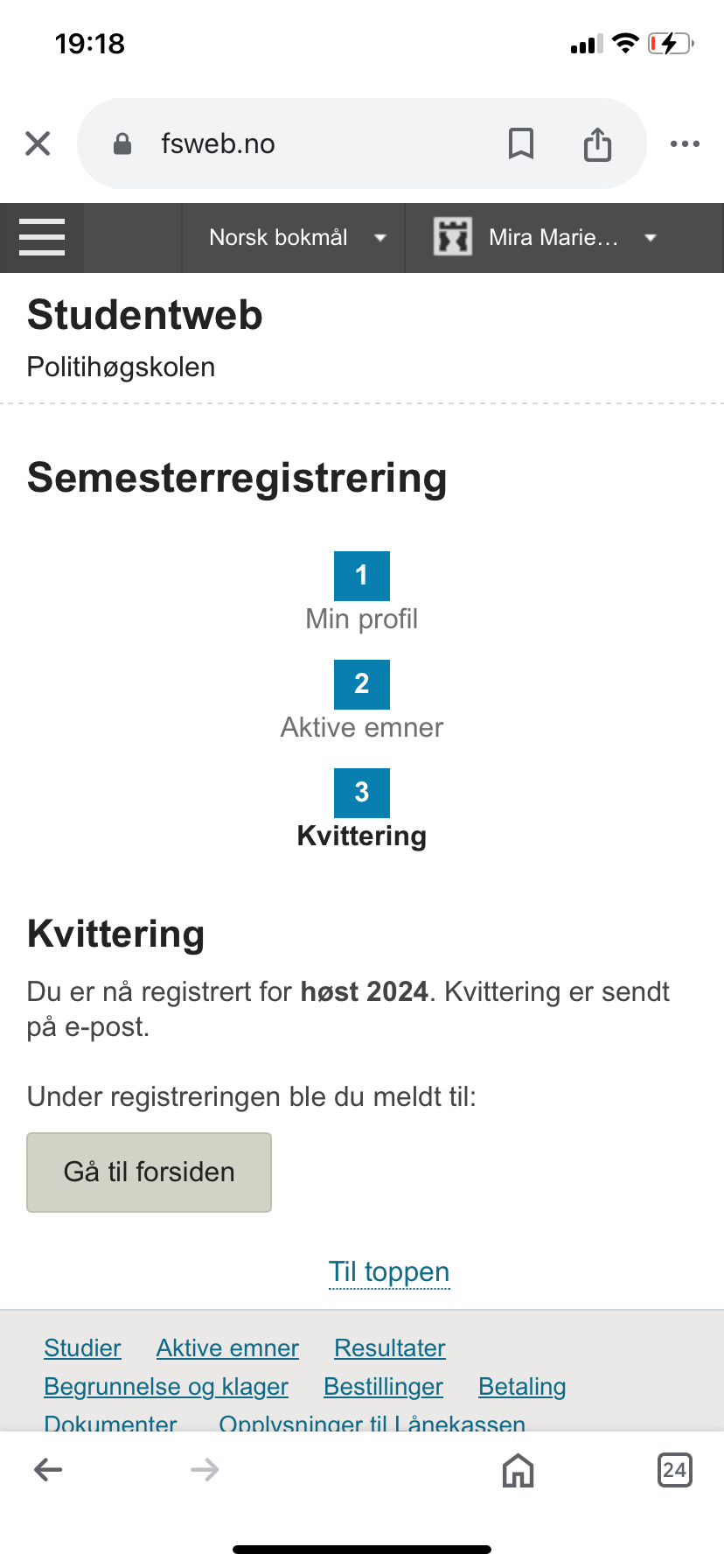Open the tab switcher showing 24 tabs
Screen dimensions: 724x1568
674,1470
